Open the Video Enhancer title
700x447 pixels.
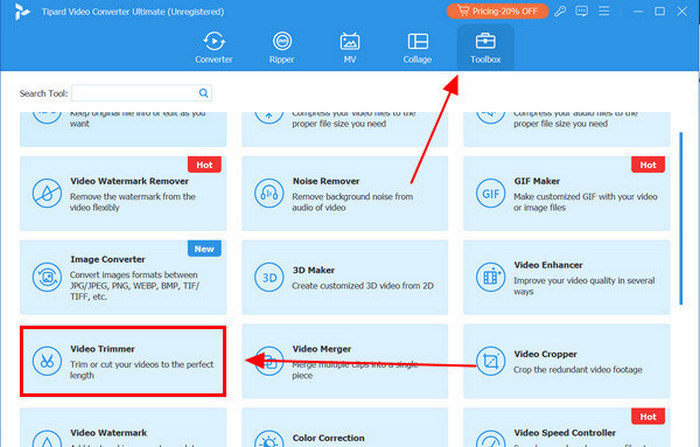(548, 265)
